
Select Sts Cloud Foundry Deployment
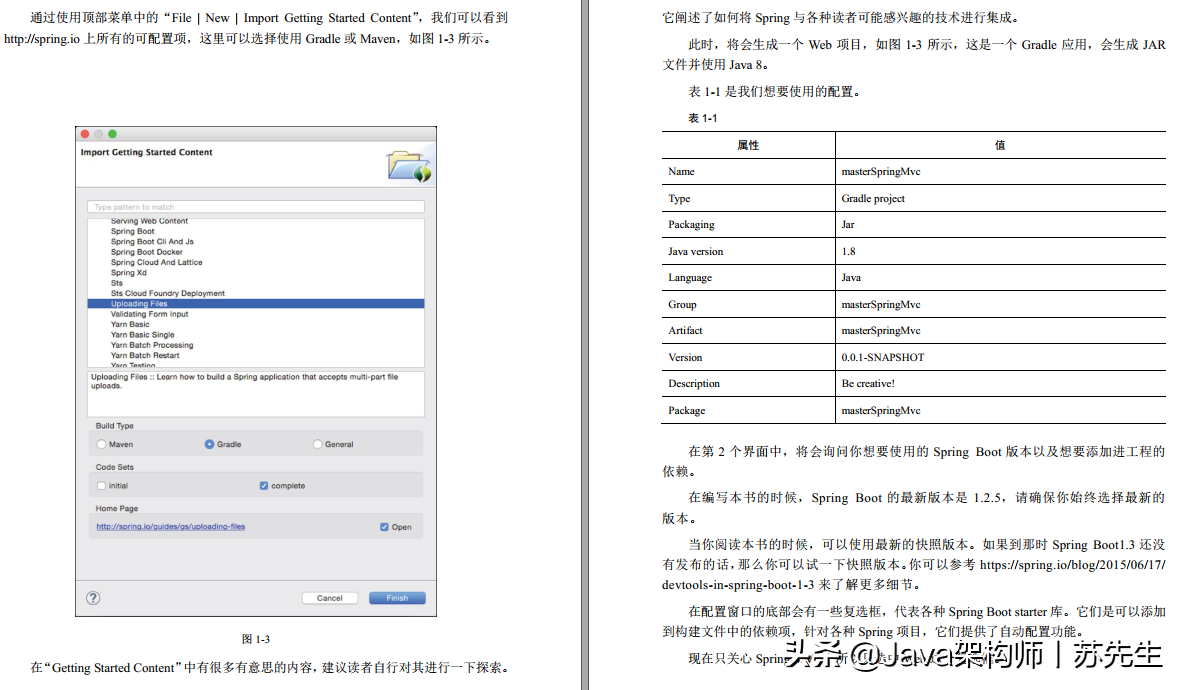(x=168, y=293)
